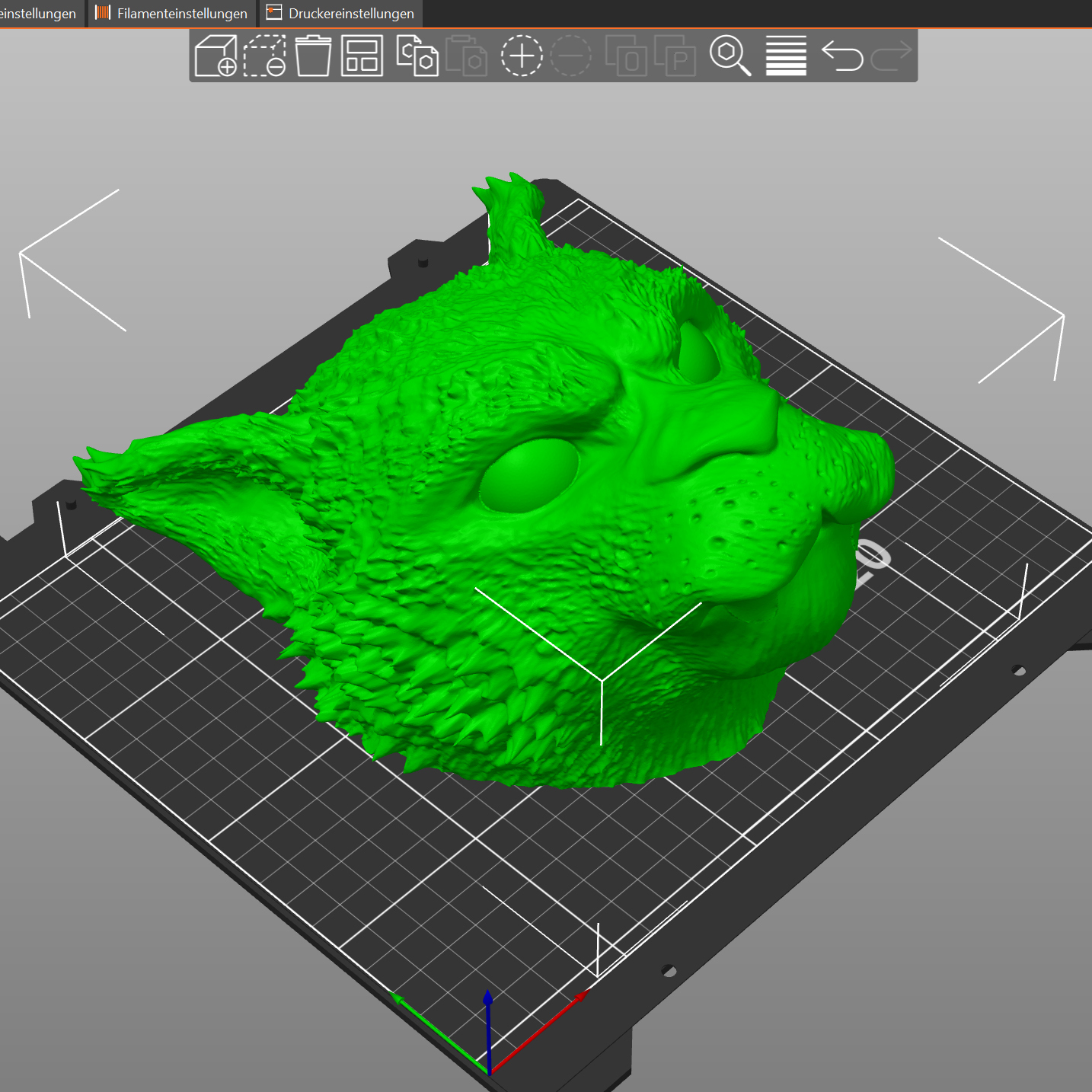The height and width of the screenshot is (1092, 1092).
Task: Click the Arrange objects icon
Action: coord(362,56)
